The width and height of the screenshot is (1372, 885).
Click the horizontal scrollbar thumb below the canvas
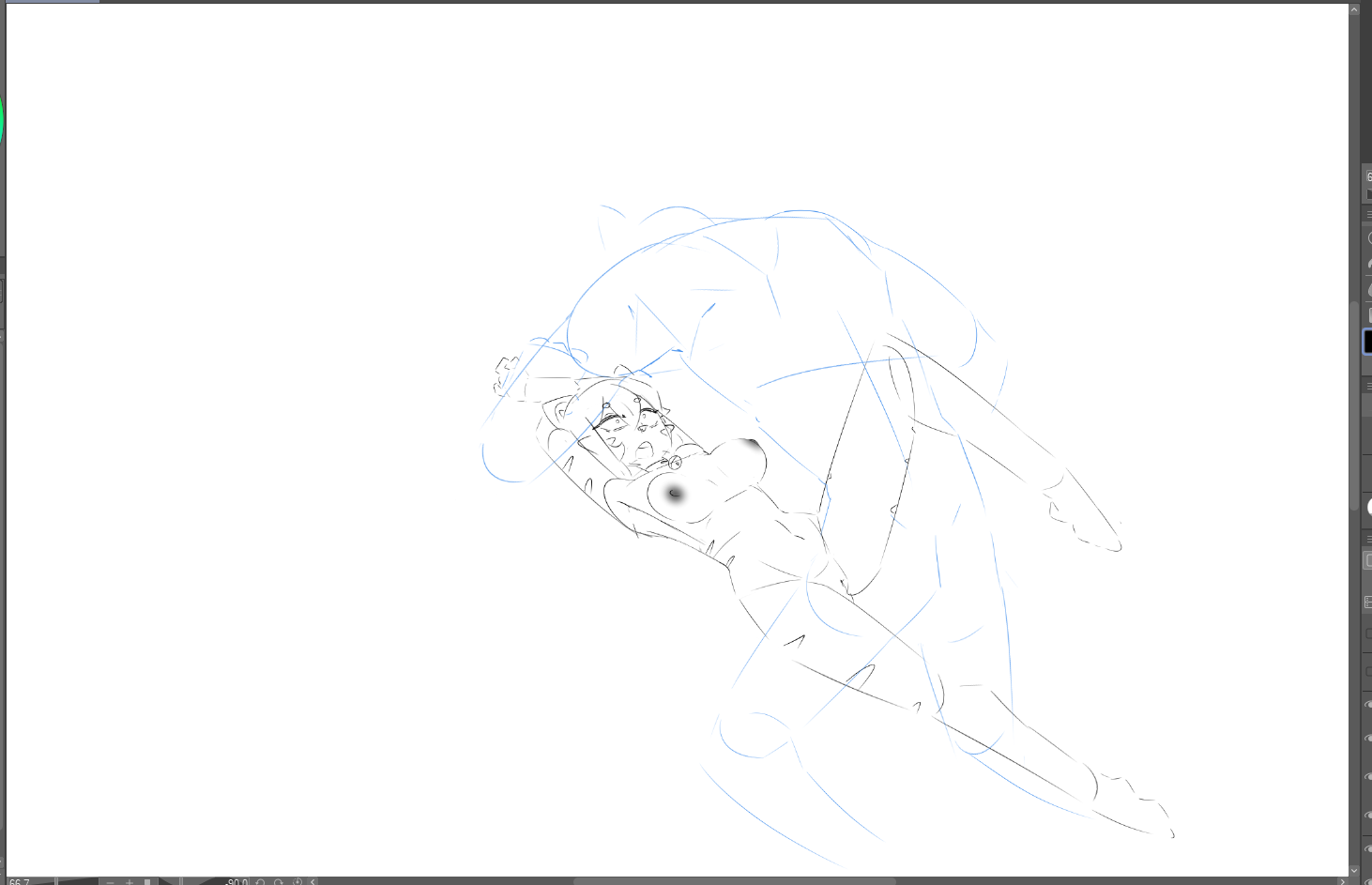(x=735, y=881)
